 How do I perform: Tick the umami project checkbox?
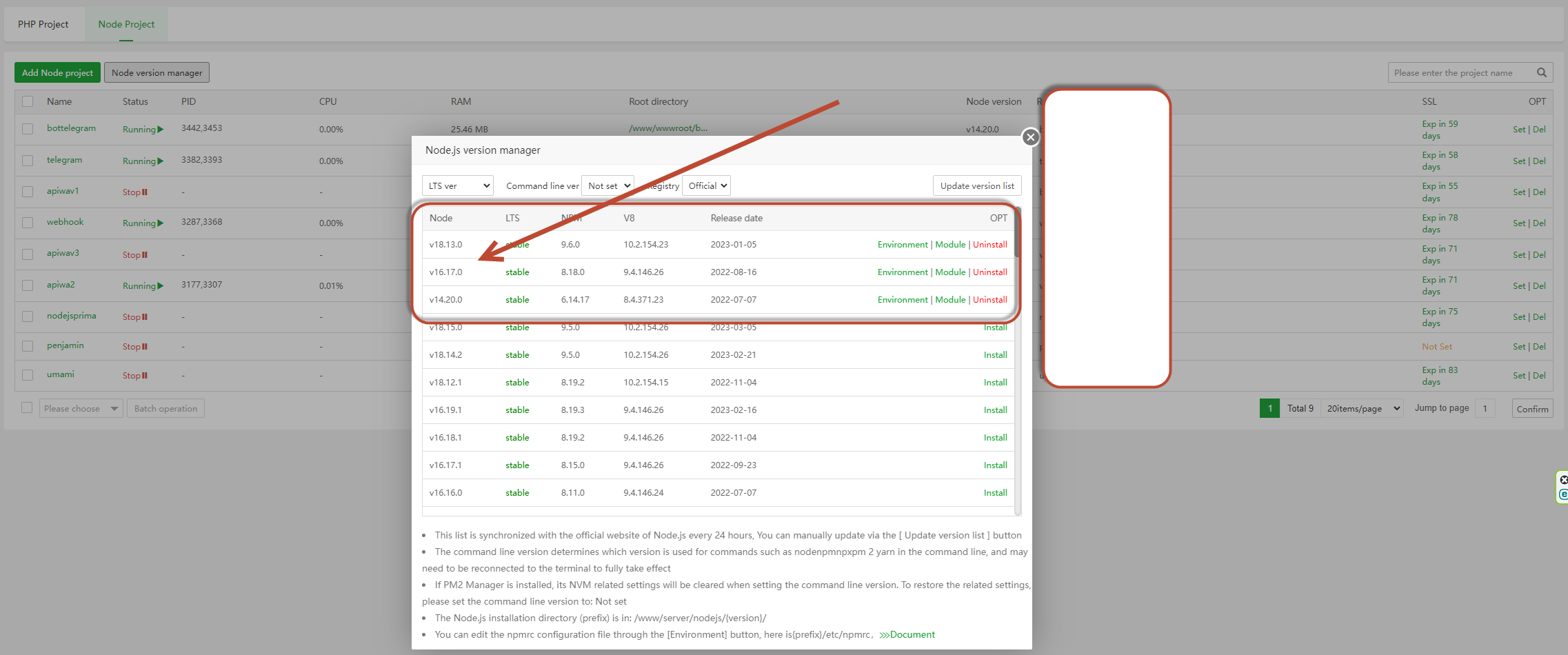(28, 375)
